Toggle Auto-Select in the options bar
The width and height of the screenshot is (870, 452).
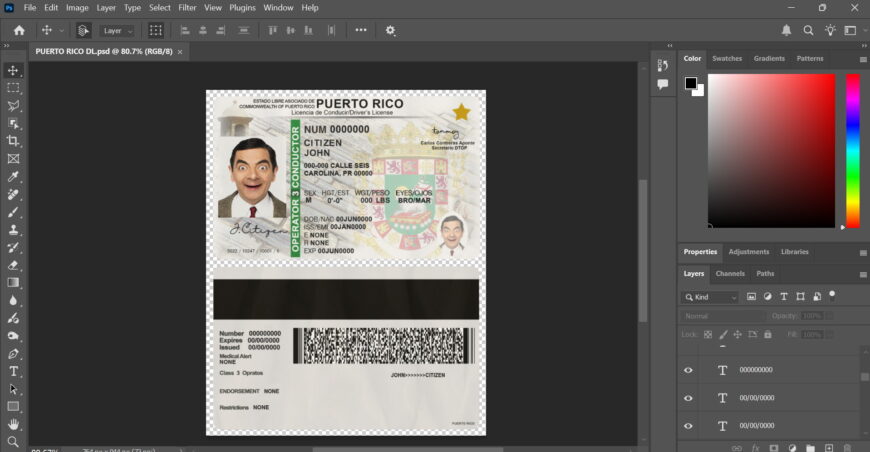tap(83, 31)
